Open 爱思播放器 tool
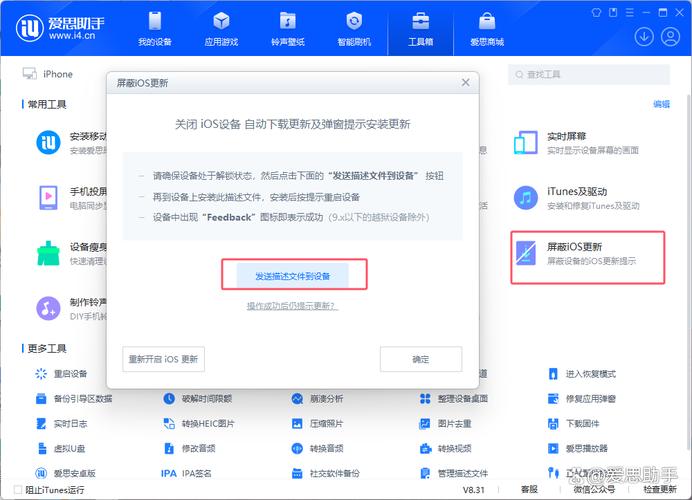 577,448
